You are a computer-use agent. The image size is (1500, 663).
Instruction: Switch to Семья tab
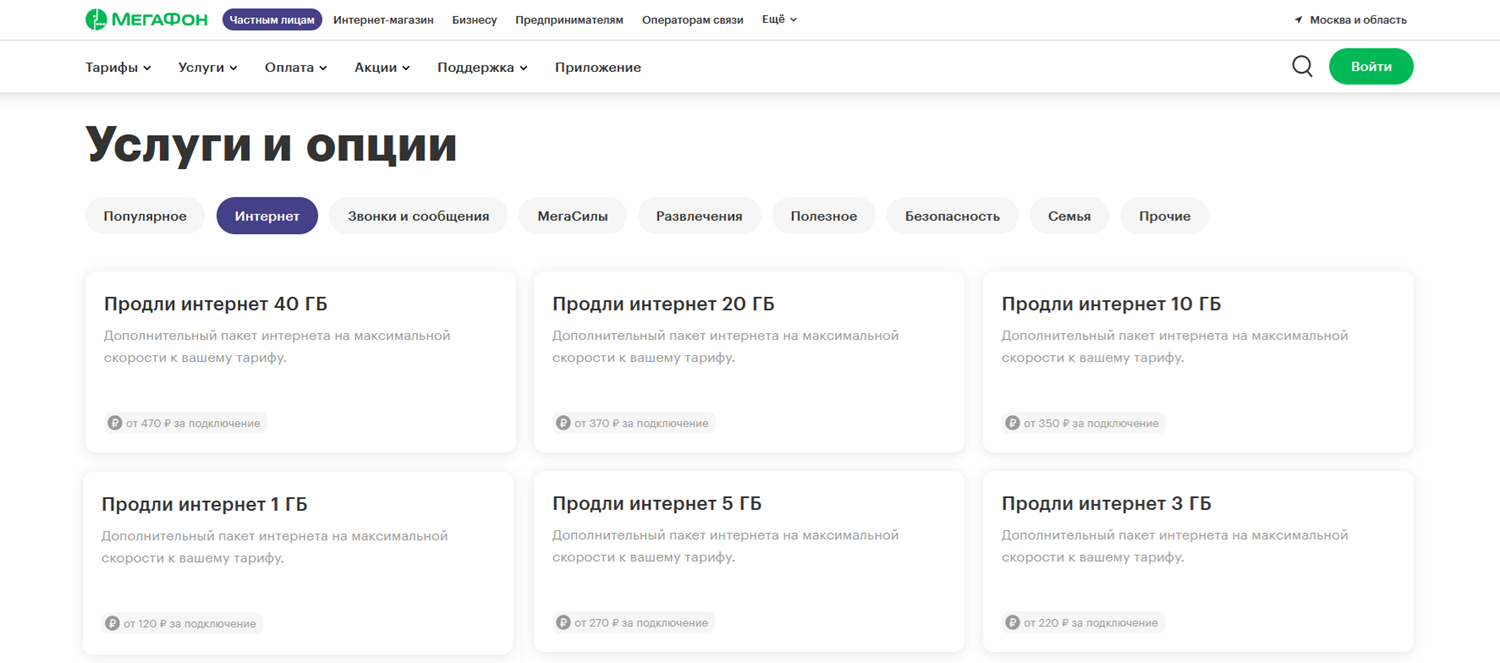coord(1069,216)
